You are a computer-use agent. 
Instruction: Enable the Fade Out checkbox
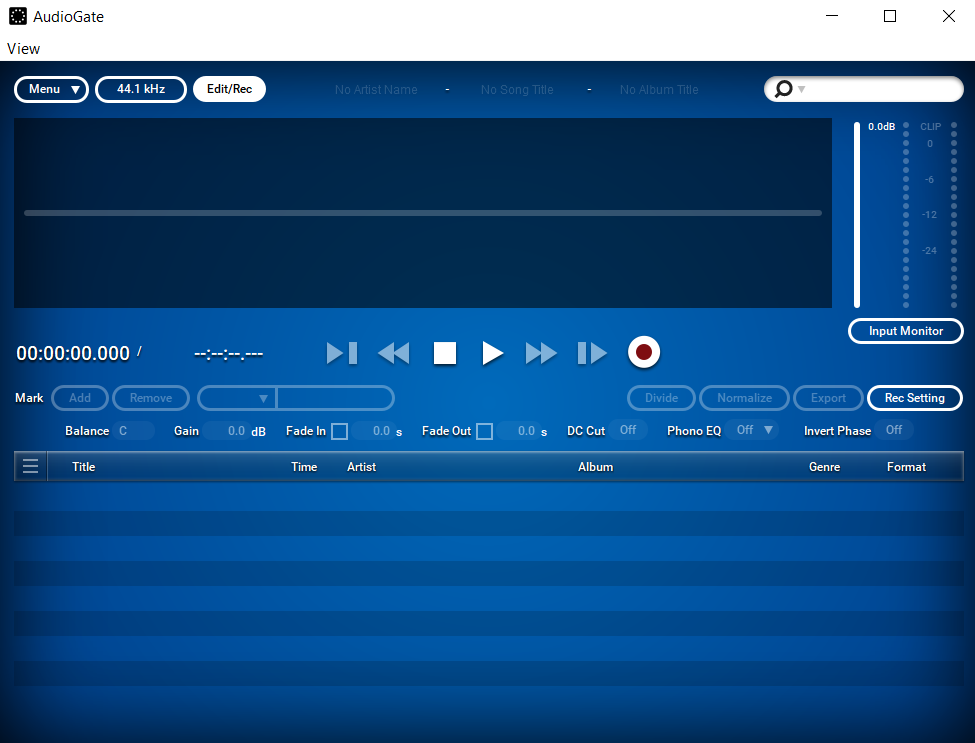pos(484,431)
